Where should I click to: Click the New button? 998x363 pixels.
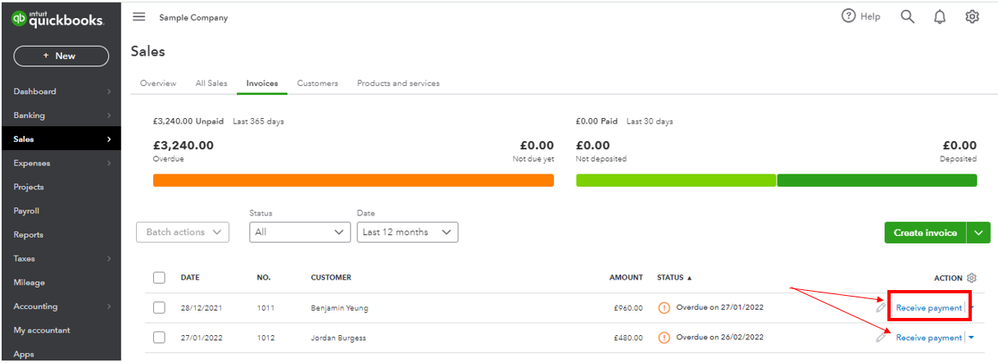tap(61, 56)
